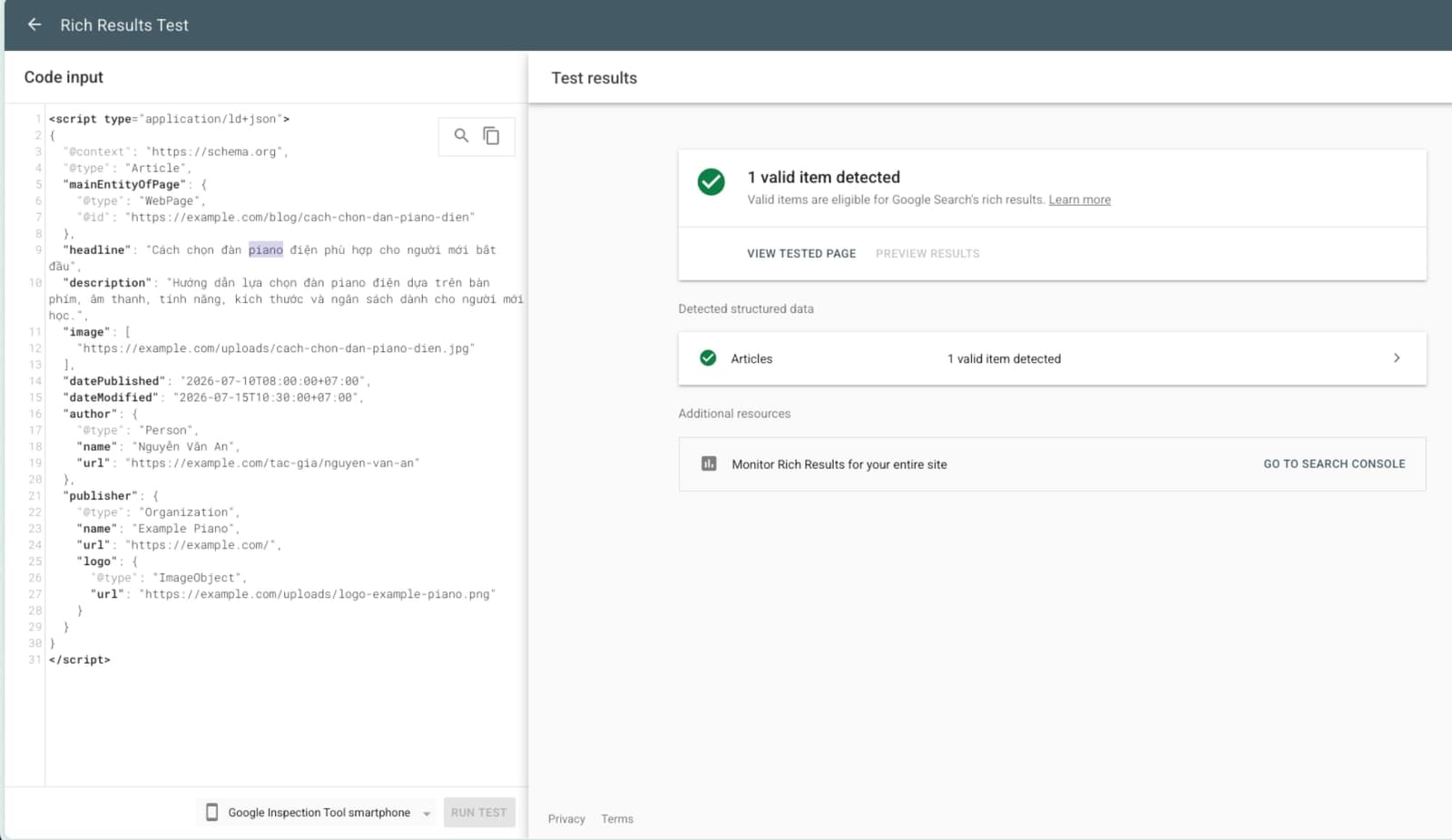Open search in the code editor

(x=461, y=136)
